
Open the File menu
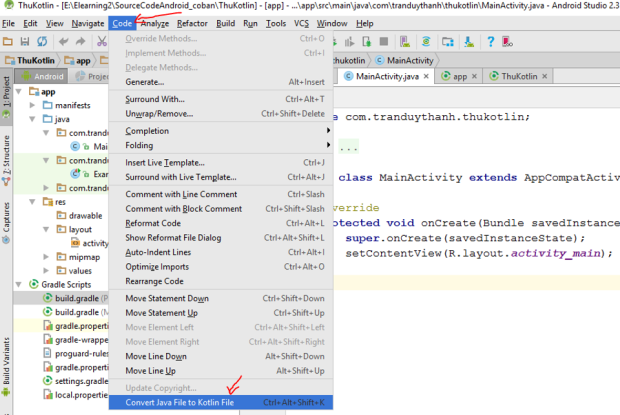tap(8, 24)
